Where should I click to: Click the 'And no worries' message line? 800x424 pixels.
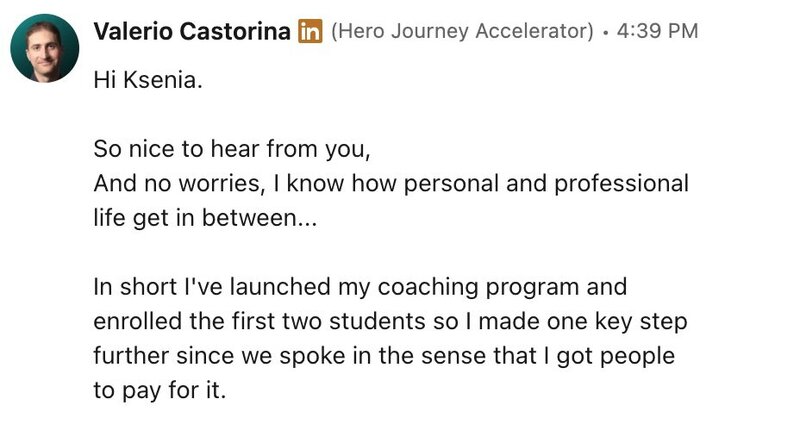[391, 184]
